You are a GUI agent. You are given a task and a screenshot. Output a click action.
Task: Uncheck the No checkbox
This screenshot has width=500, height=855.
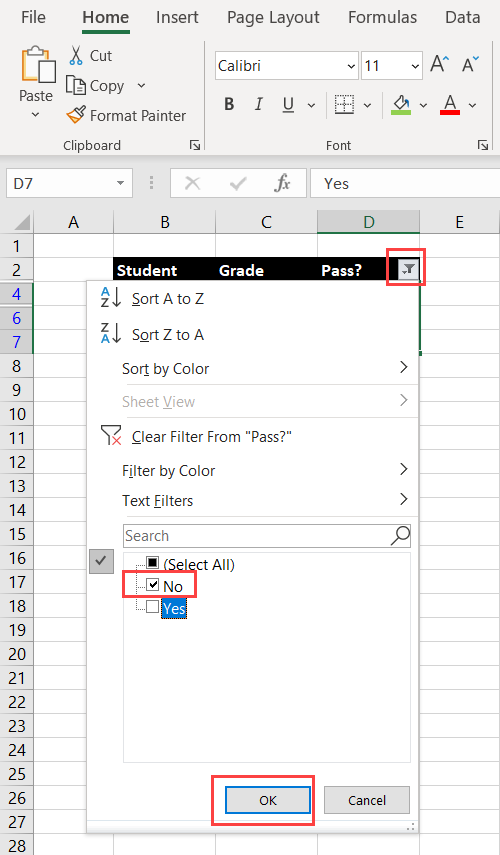pos(153,585)
